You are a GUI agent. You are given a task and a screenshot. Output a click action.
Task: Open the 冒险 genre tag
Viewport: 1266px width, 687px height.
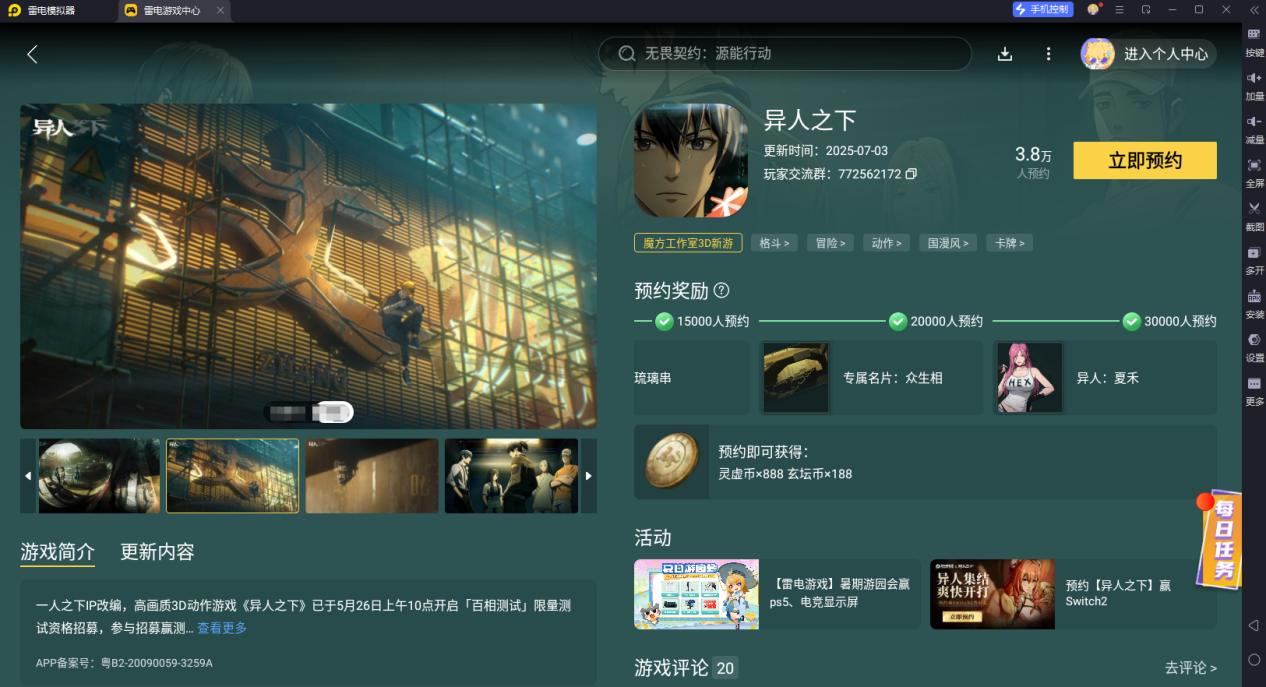(x=830, y=243)
